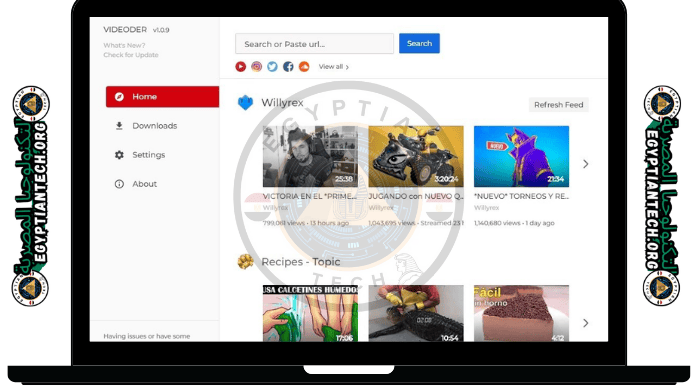Click the Recipes - Topic heading
This screenshot has width=698, height=392.
[301, 262]
